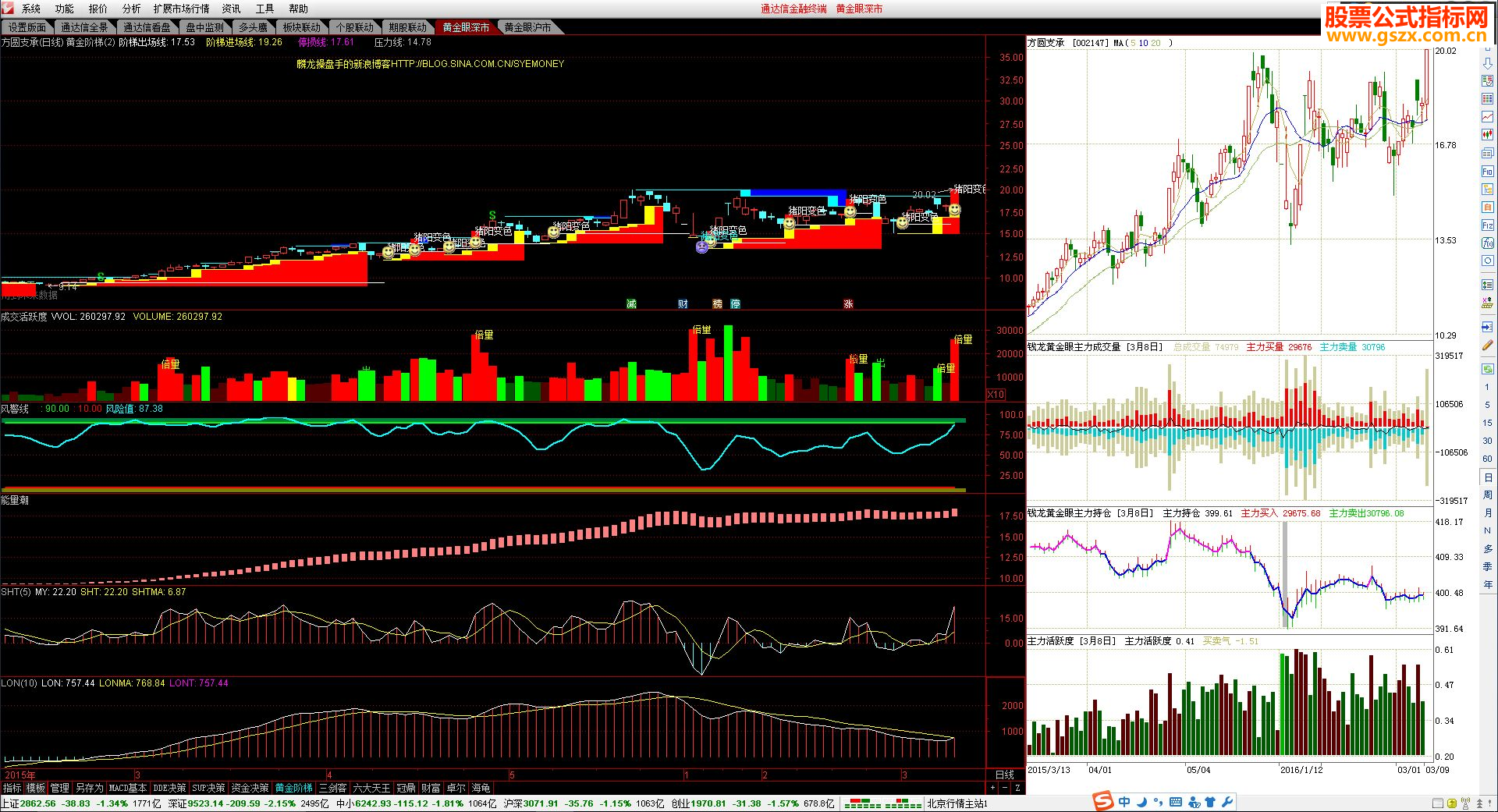Image resolution: width=1498 pixels, height=812 pixels.
Task: Switch to the 月 monthly period
Action: click(1488, 513)
